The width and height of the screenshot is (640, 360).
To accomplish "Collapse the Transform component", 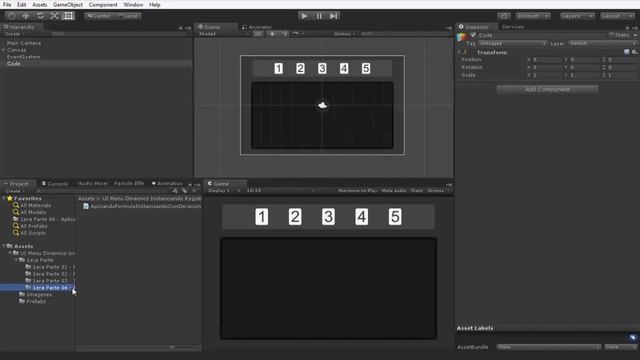I will [x=459, y=52].
